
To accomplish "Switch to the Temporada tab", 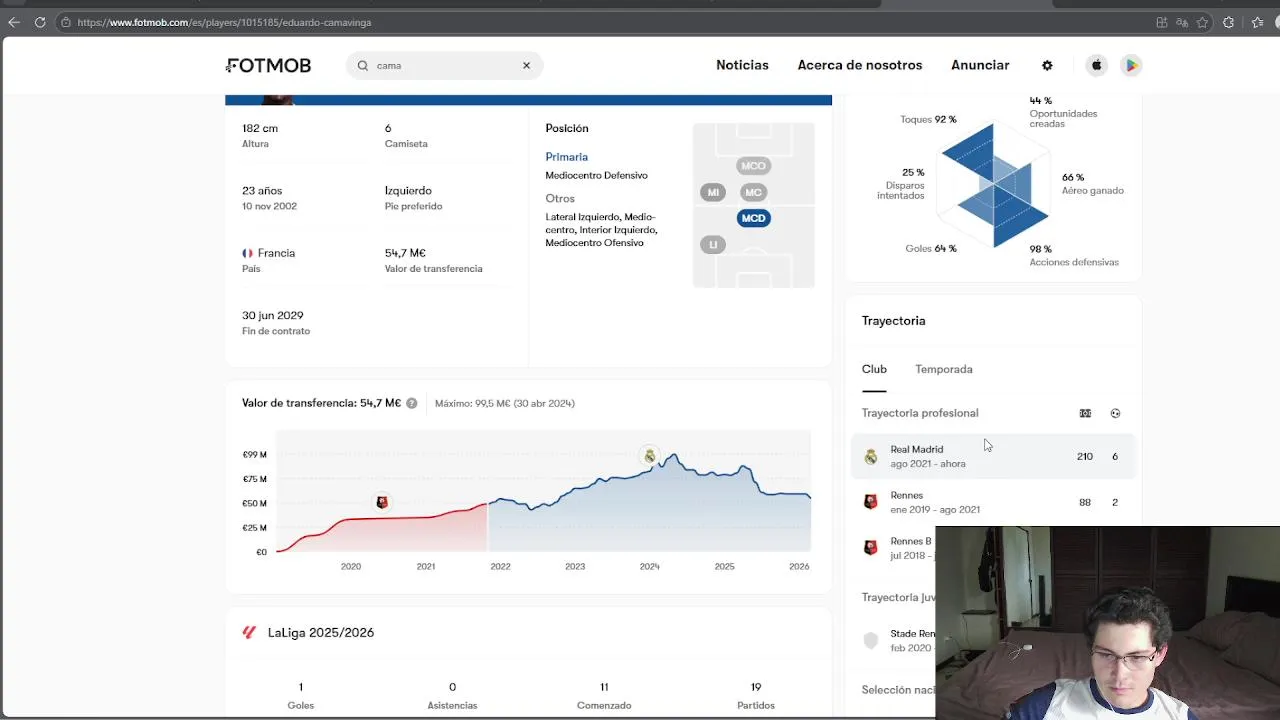I will coord(943,369).
